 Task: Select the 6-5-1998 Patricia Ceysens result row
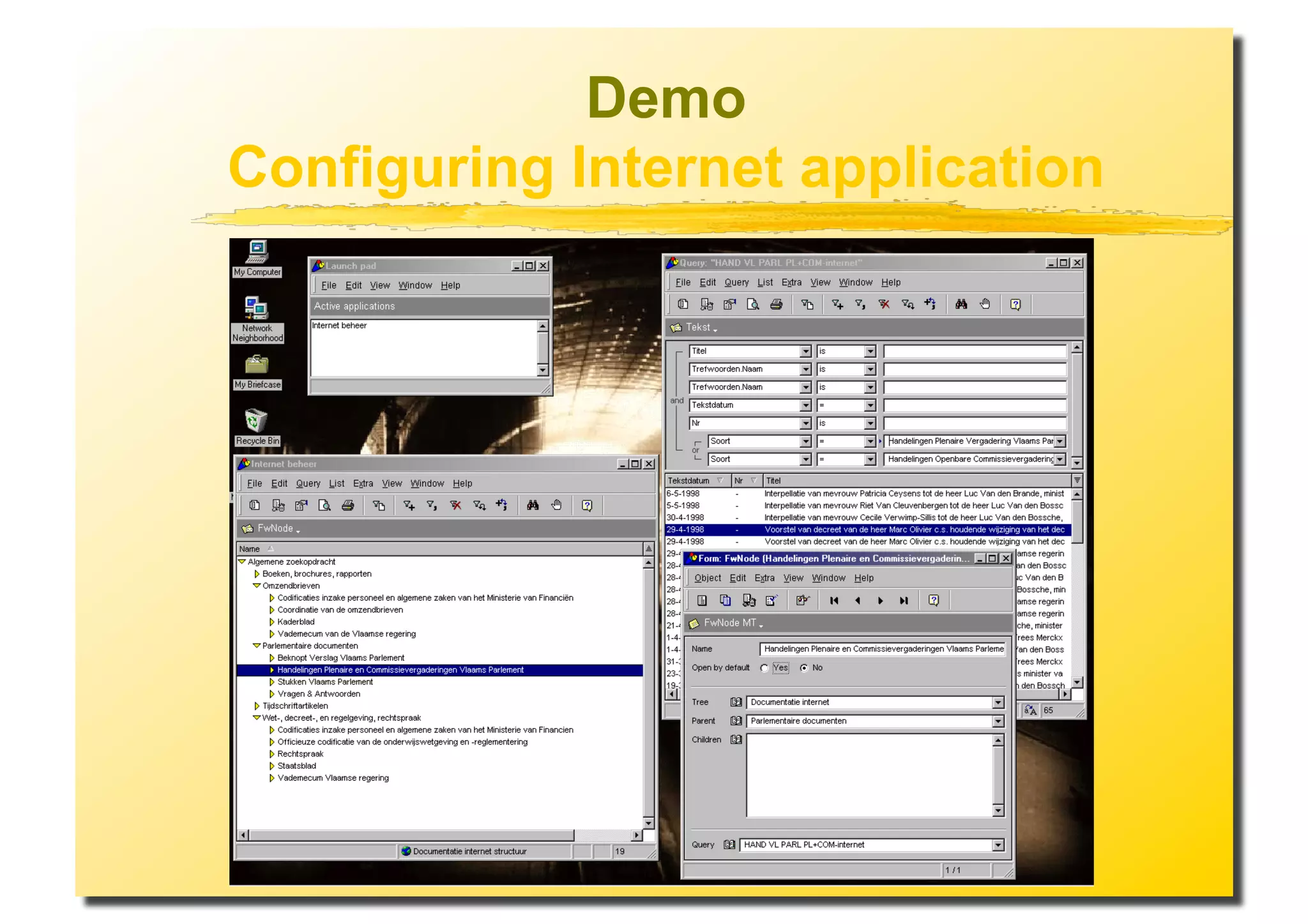867,494
